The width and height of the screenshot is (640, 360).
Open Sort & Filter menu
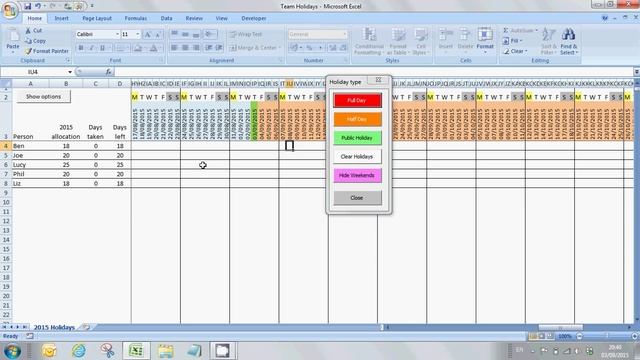point(549,41)
